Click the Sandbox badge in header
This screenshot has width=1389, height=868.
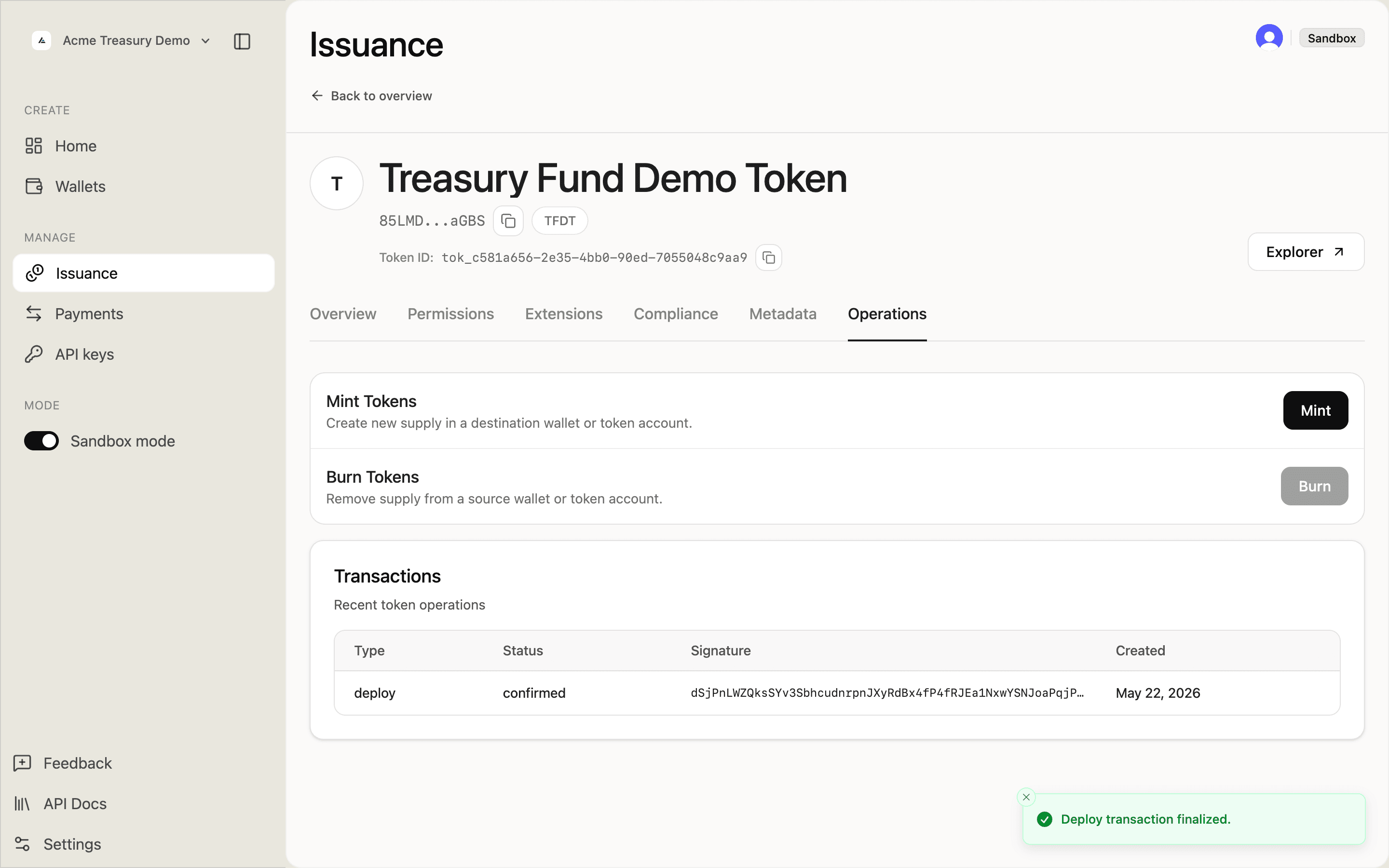click(x=1332, y=38)
